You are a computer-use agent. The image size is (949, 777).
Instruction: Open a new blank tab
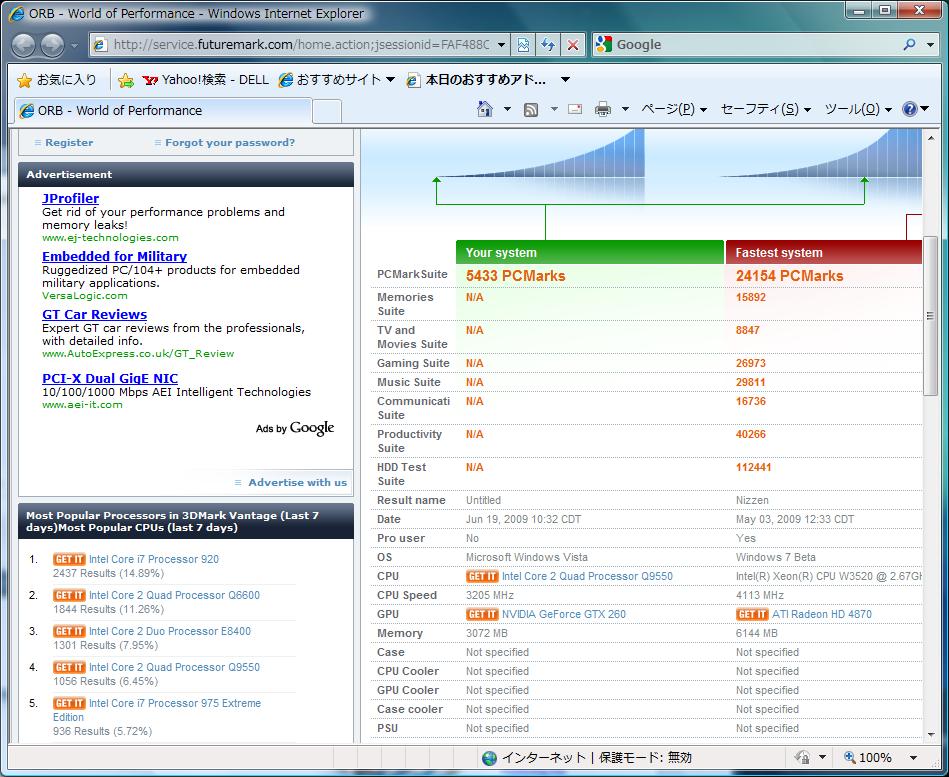click(x=327, y=112)
